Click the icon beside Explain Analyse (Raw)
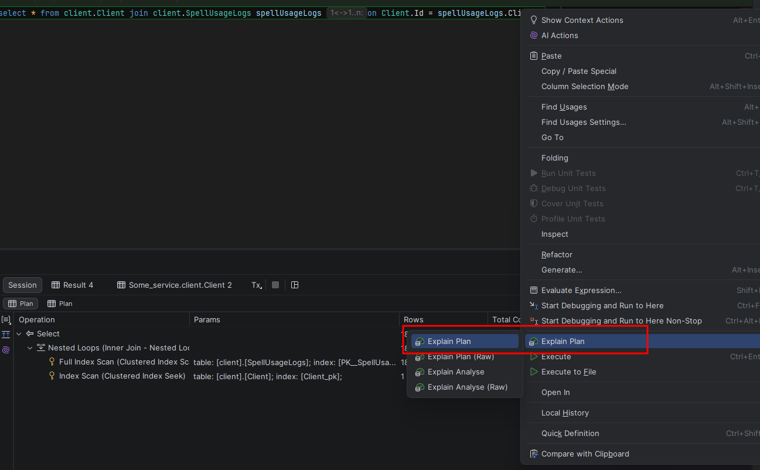The image size is (760, 470). pos(420,387)
